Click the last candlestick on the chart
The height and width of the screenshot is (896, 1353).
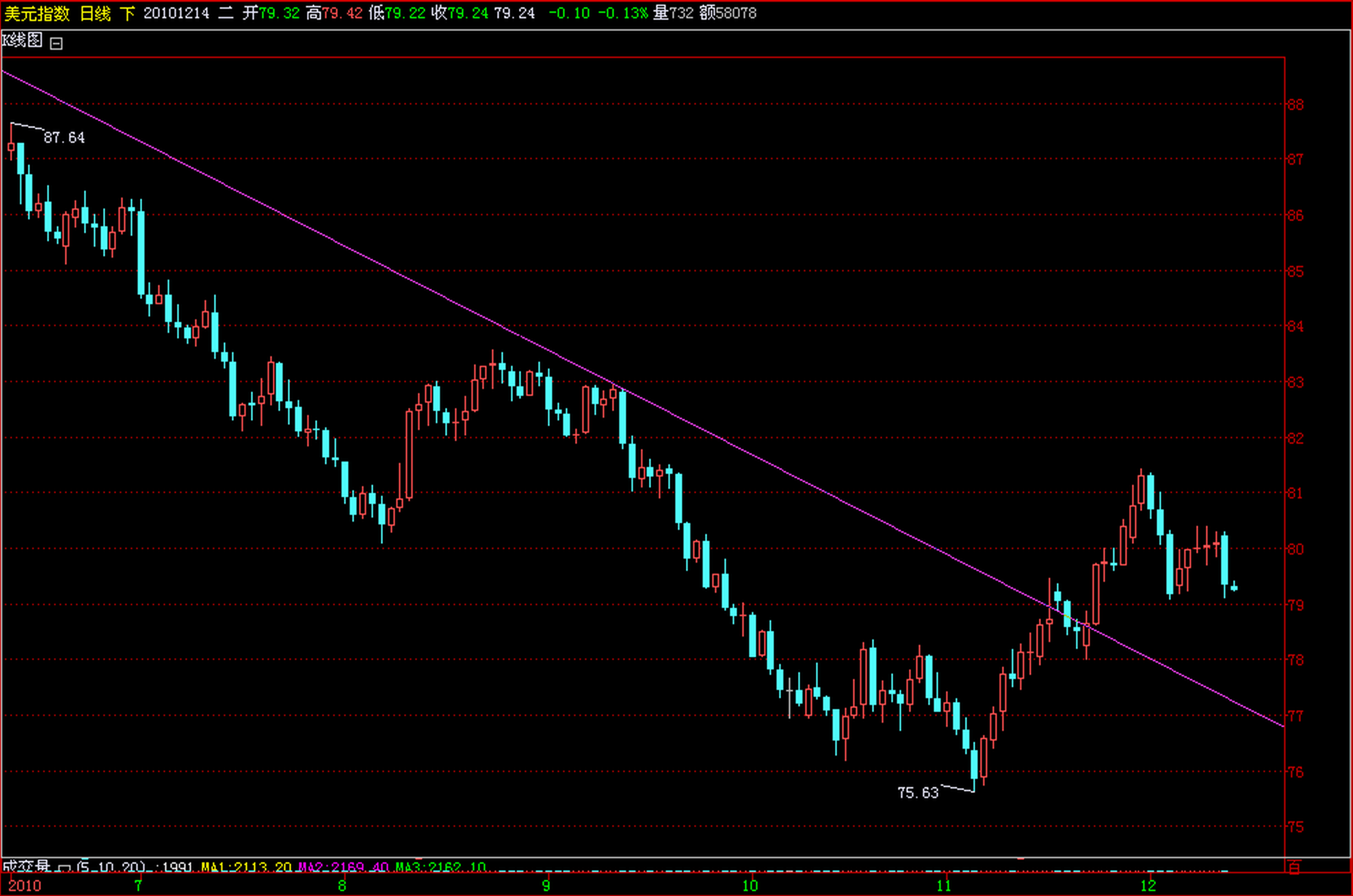tap(1234, 588)
